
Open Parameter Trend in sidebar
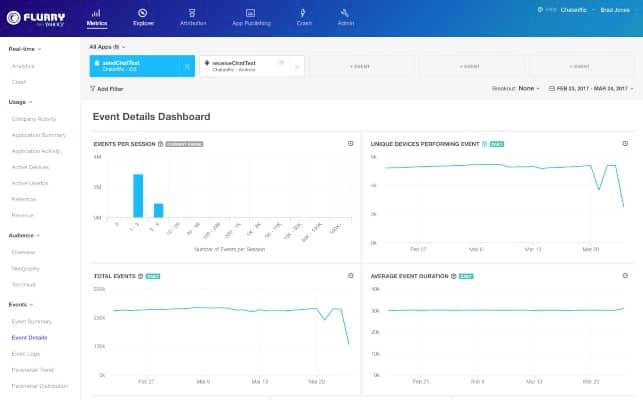pyautogui.click(x=33, y=370)
